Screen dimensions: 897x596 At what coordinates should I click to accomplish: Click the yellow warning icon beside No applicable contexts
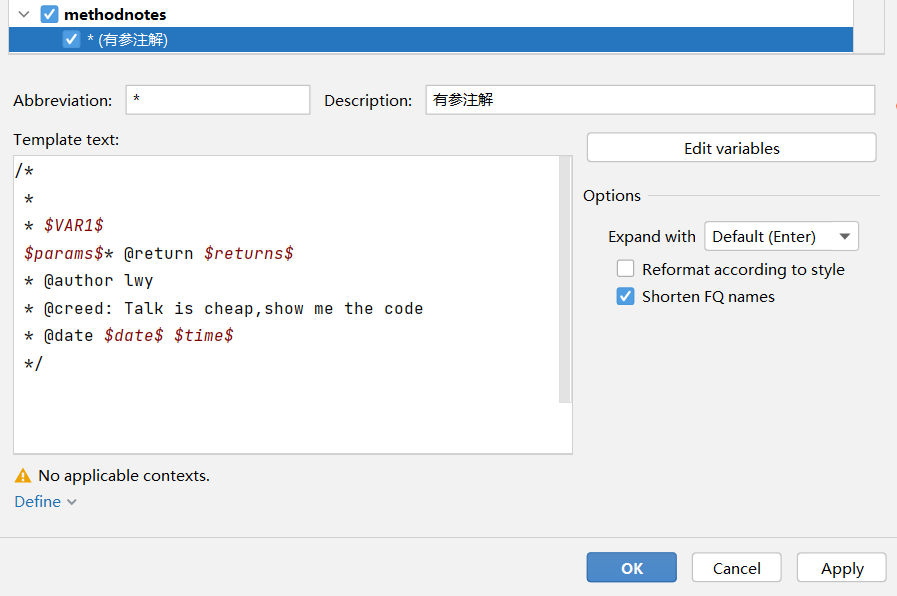click(x=23, y=475)
